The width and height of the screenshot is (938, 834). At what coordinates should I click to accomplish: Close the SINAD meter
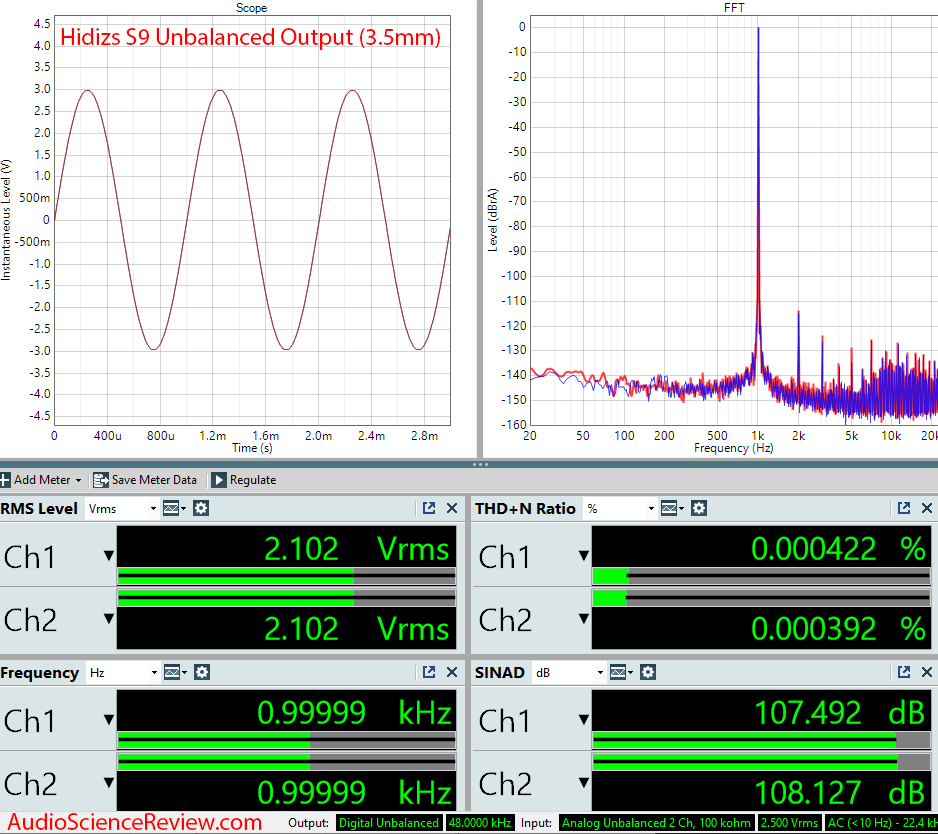(927, 672)
